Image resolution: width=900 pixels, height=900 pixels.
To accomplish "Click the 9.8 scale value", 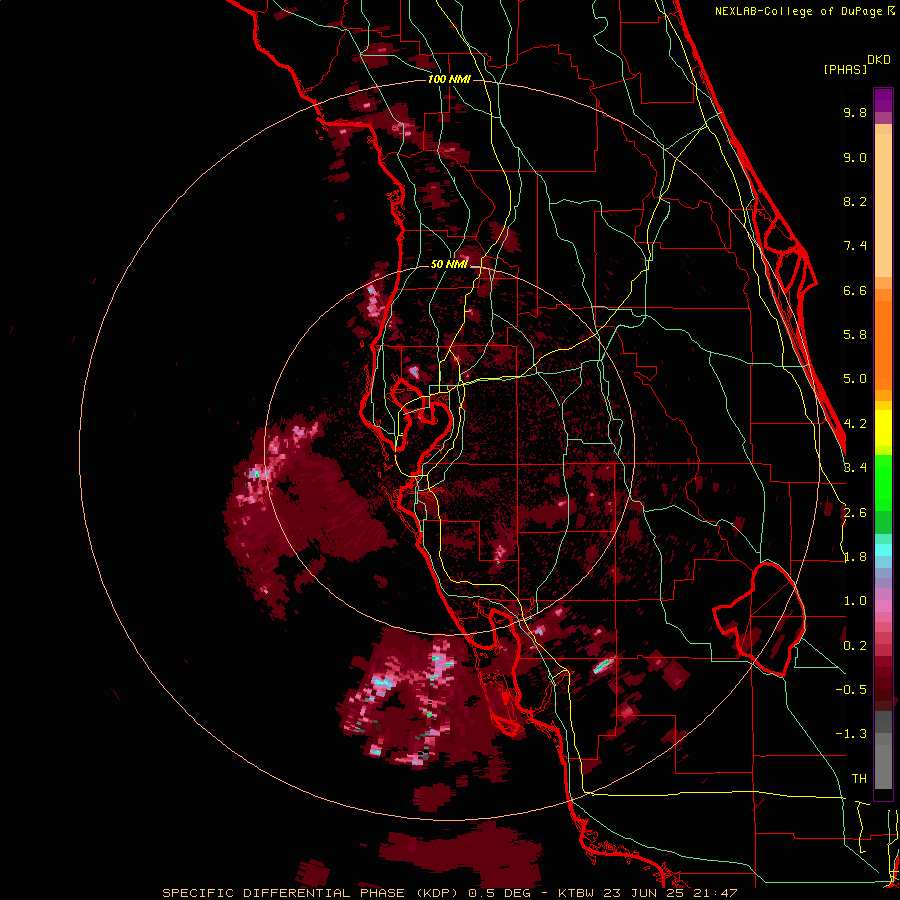I will tap(855, 112).
